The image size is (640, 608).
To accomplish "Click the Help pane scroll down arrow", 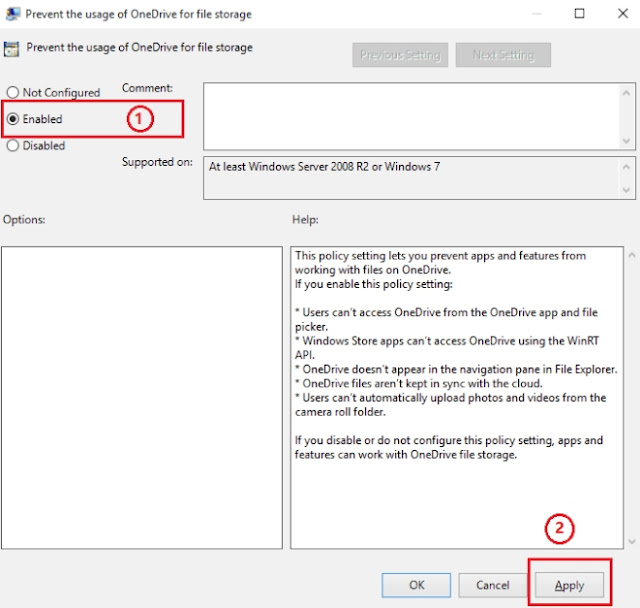I will pos(632,541).
